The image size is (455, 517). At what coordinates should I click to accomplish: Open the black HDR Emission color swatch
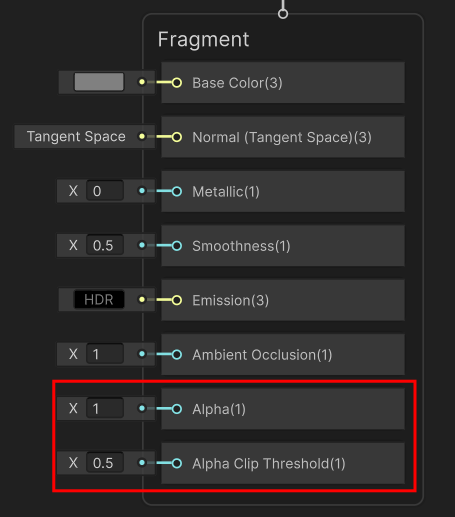point(99,299)
